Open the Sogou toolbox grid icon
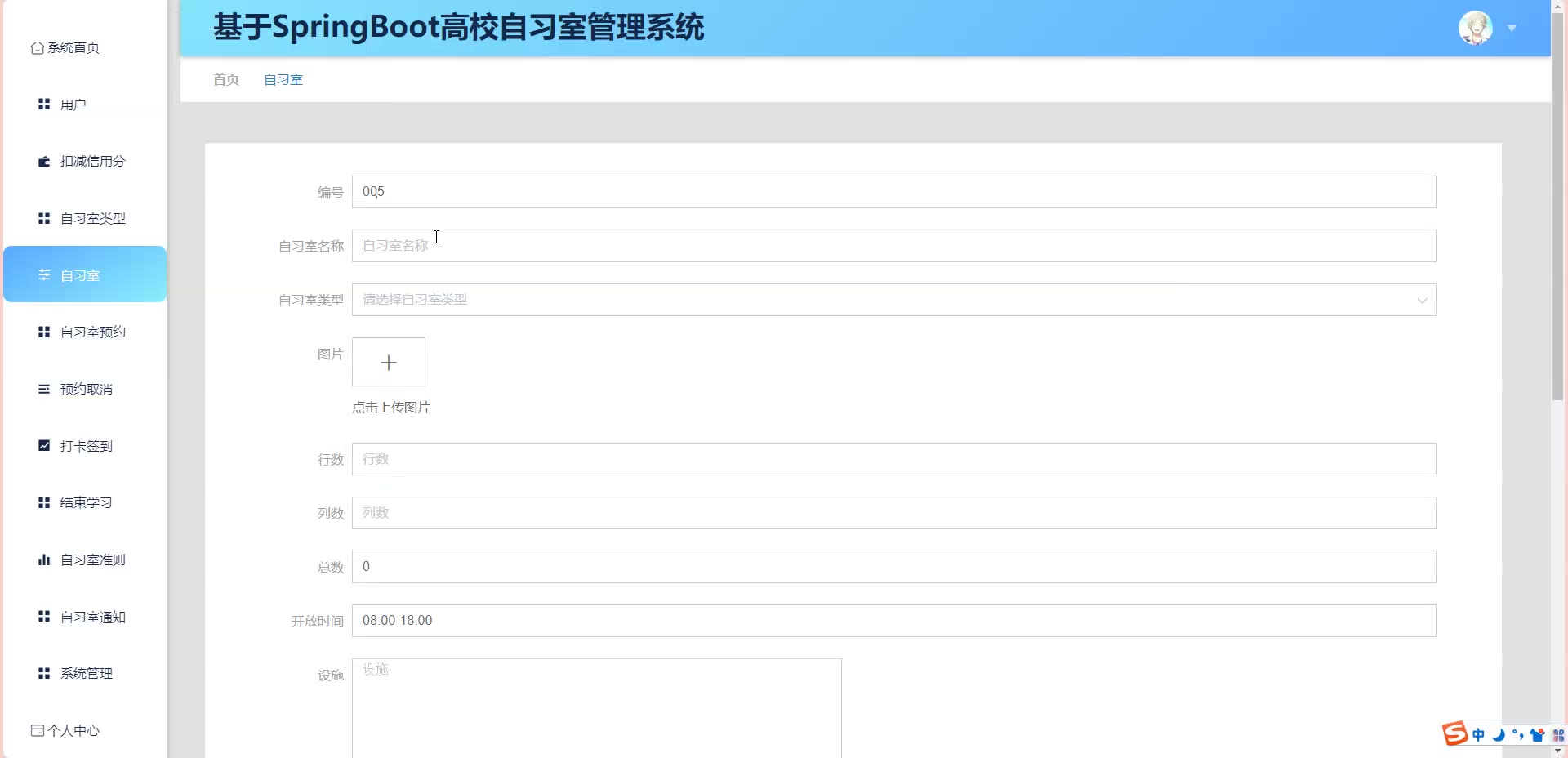Screen dimensions: 1568x758 click(1557, 735)
